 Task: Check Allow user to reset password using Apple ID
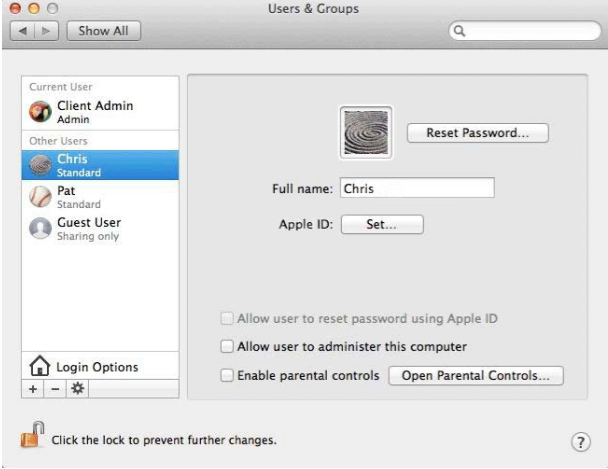227,319
